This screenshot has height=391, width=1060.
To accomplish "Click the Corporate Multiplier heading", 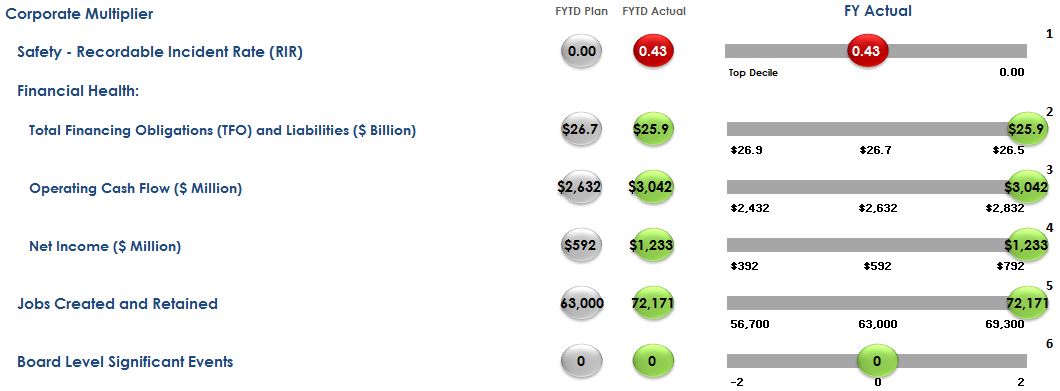I will coord(79,14).
